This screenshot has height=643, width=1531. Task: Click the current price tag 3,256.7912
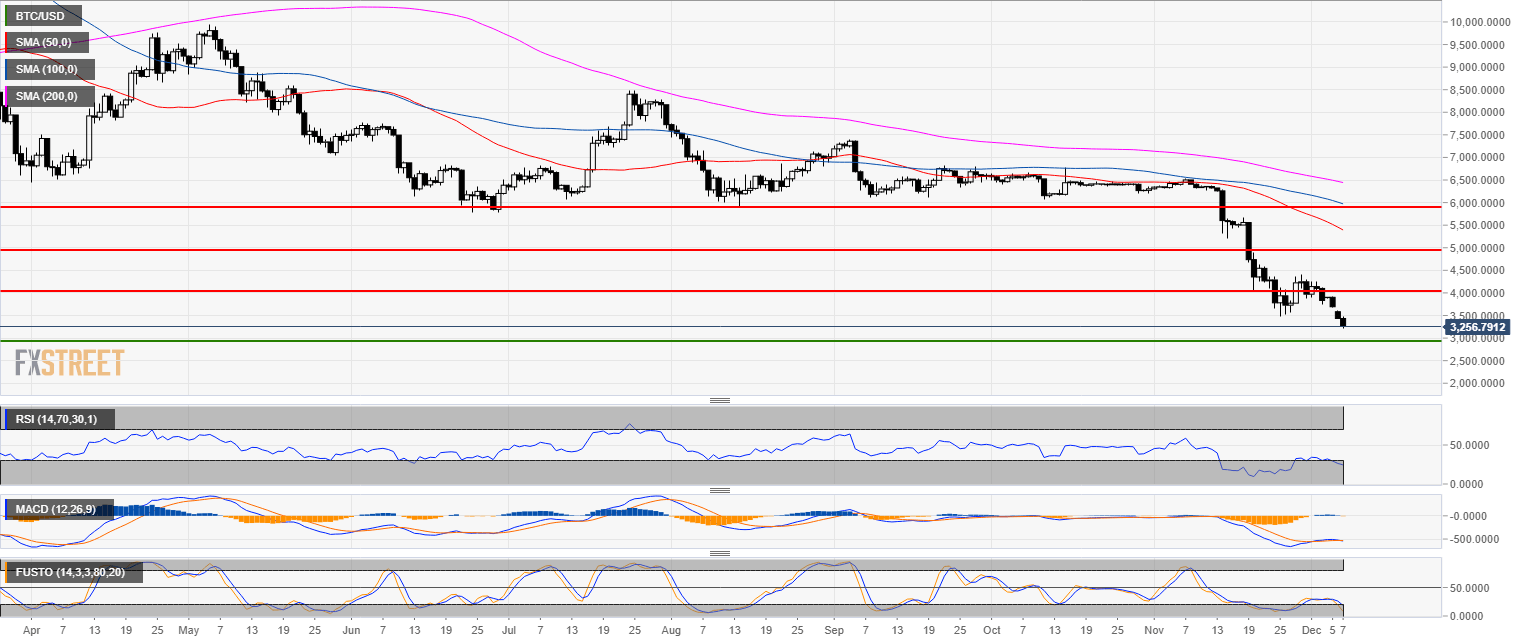coord(1476,327)
